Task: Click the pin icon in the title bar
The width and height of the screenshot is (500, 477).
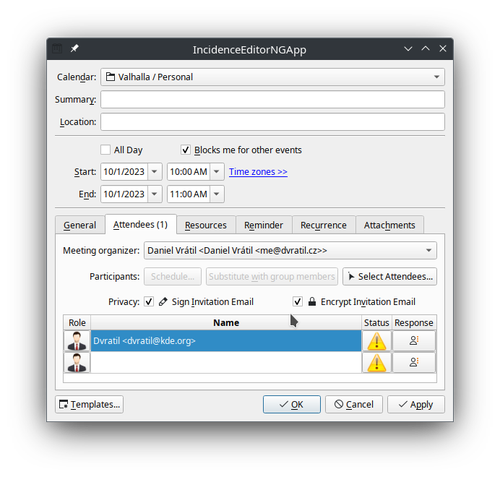Action: tap(74, 49)
